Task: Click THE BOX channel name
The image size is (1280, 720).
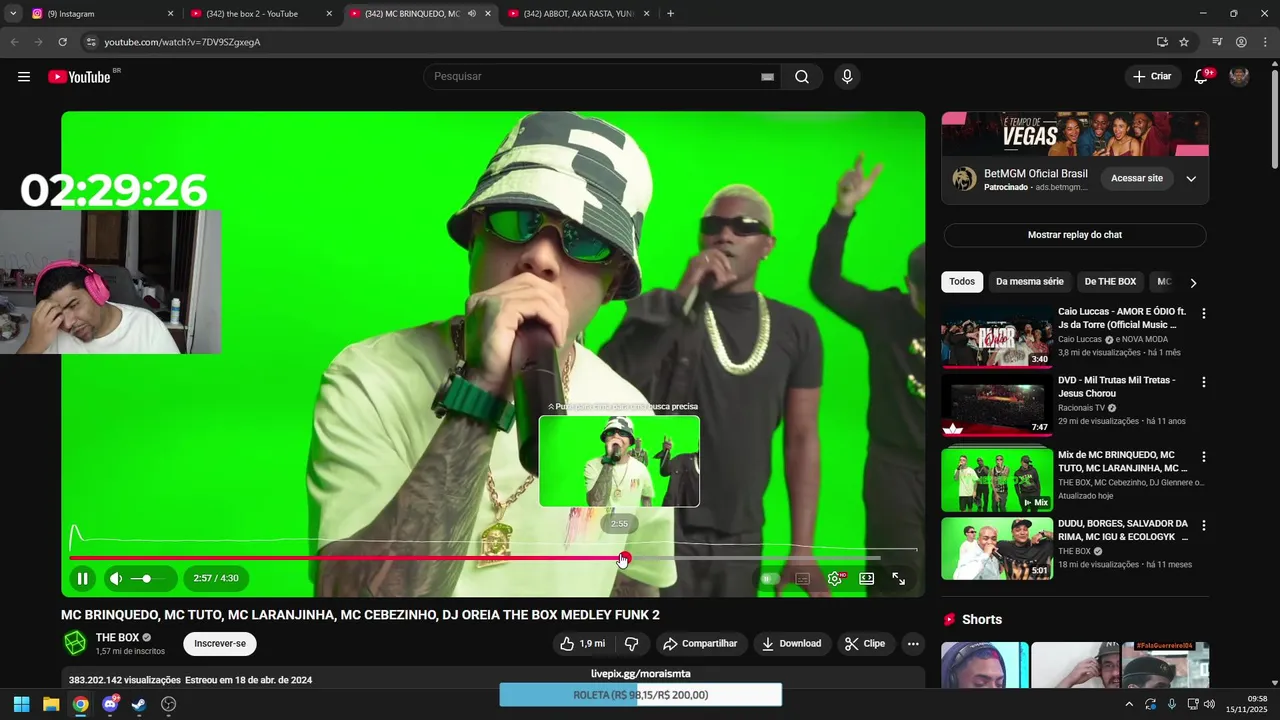Action: (117, 638)
